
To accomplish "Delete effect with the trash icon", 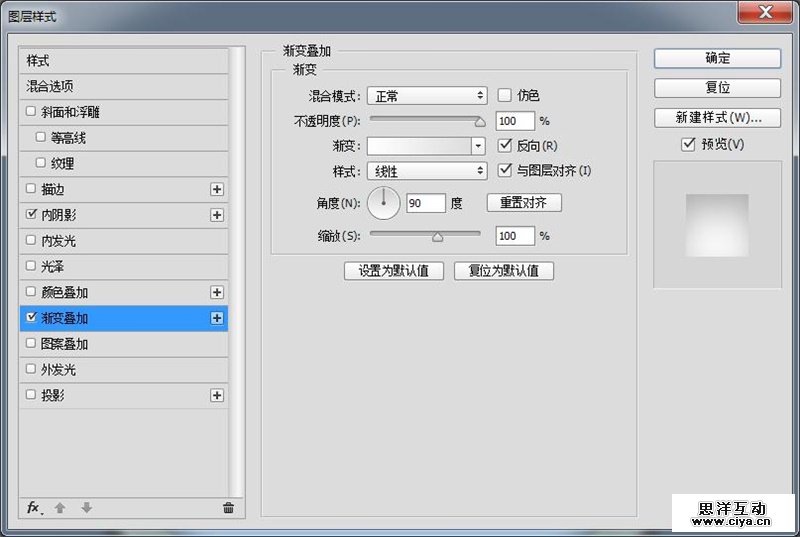I will pos(228,508).
